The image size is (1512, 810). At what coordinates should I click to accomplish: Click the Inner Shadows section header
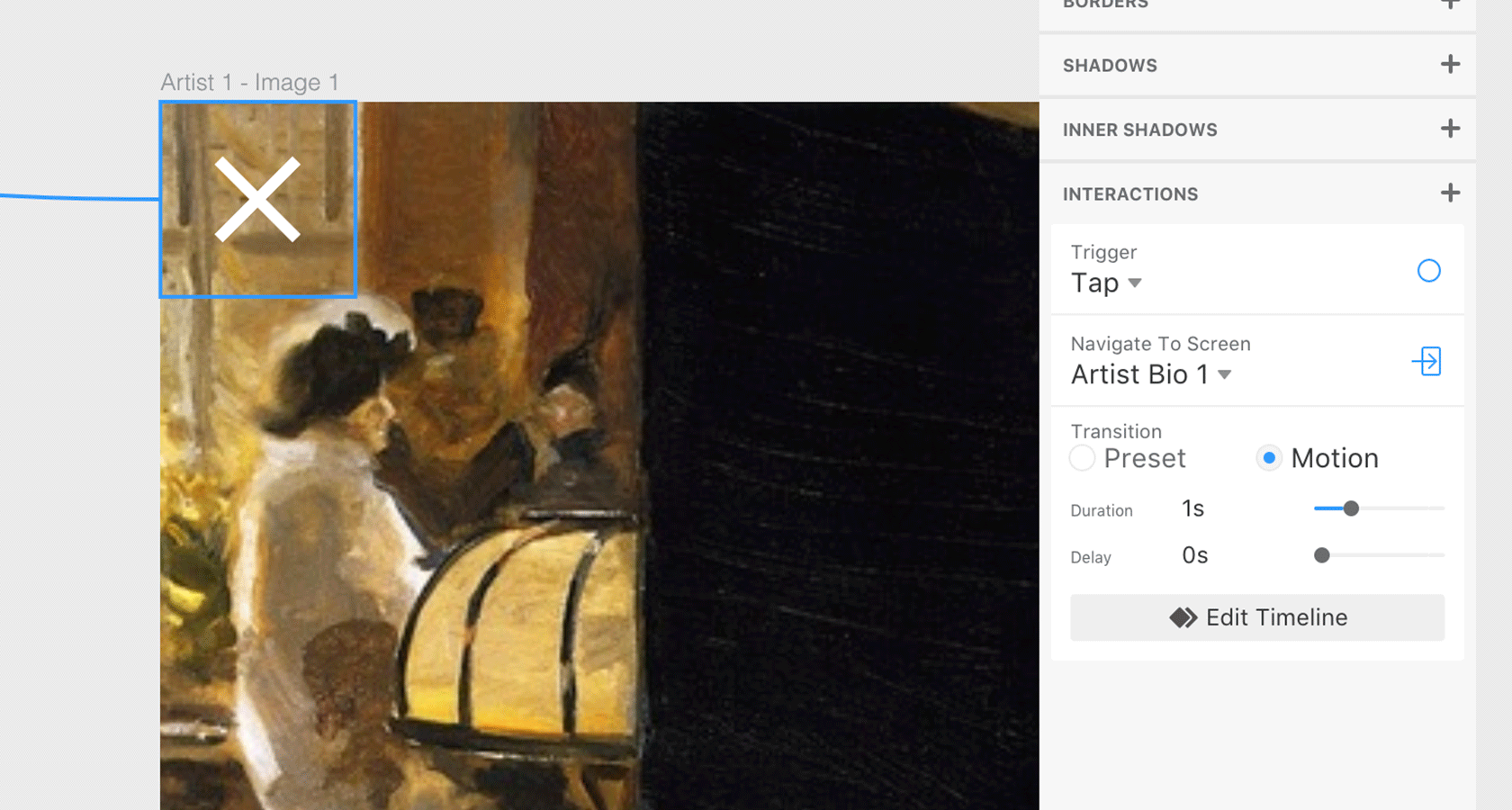click(1139, 130)
